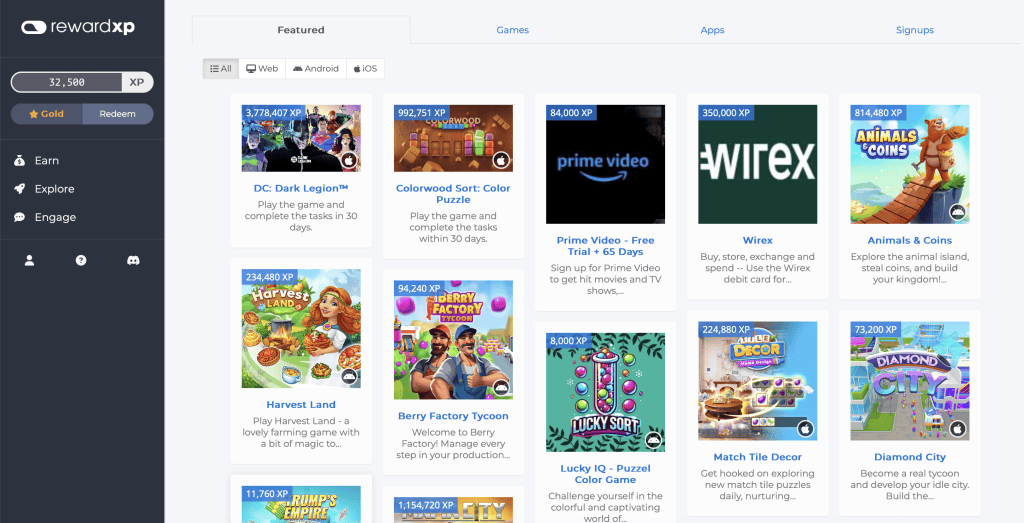Image resolution: width=1024 pixels, height=523 pixels.
Task: Click the 3,778,407 XP reward badge
Action: coord(274,112)
